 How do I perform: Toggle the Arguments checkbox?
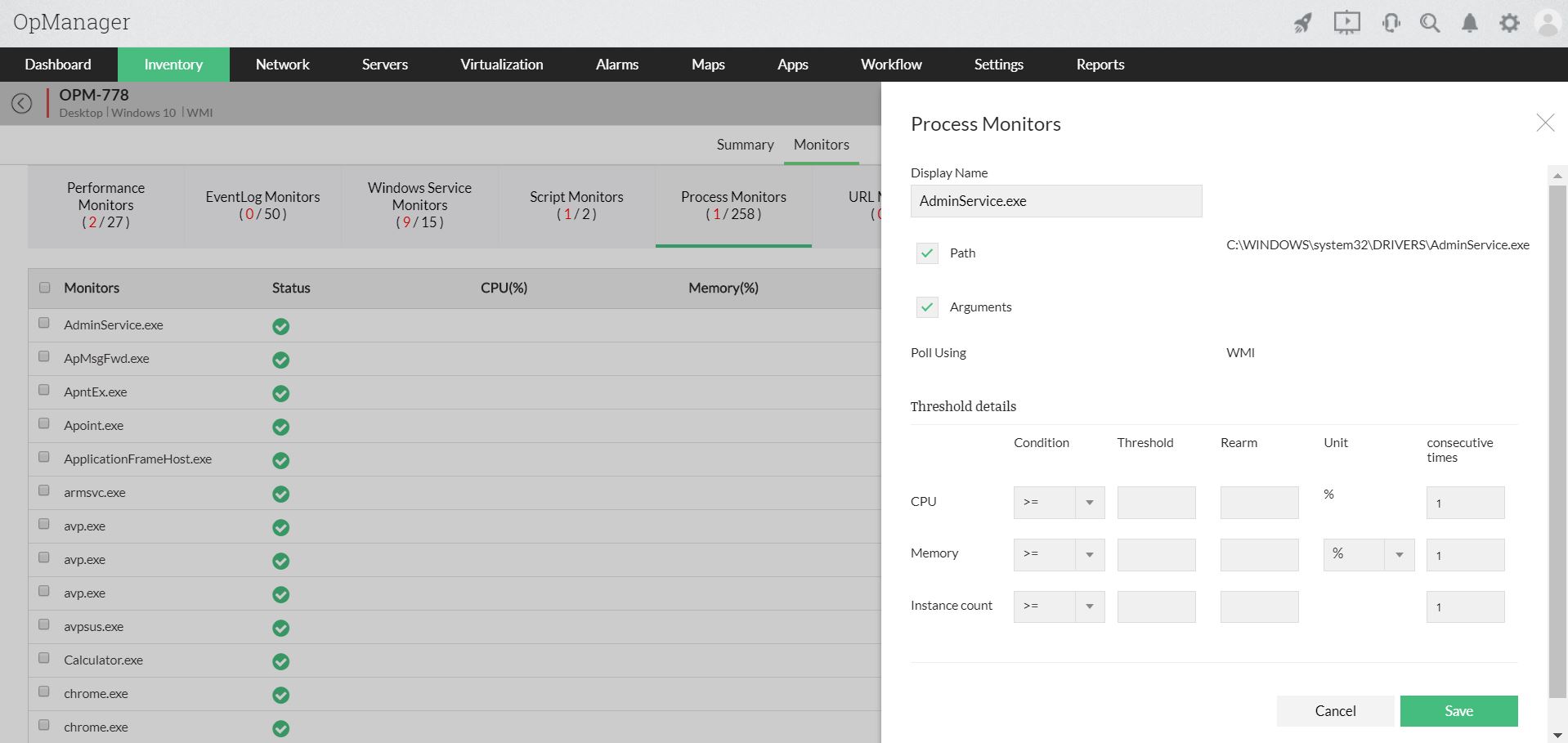point(927,307)
